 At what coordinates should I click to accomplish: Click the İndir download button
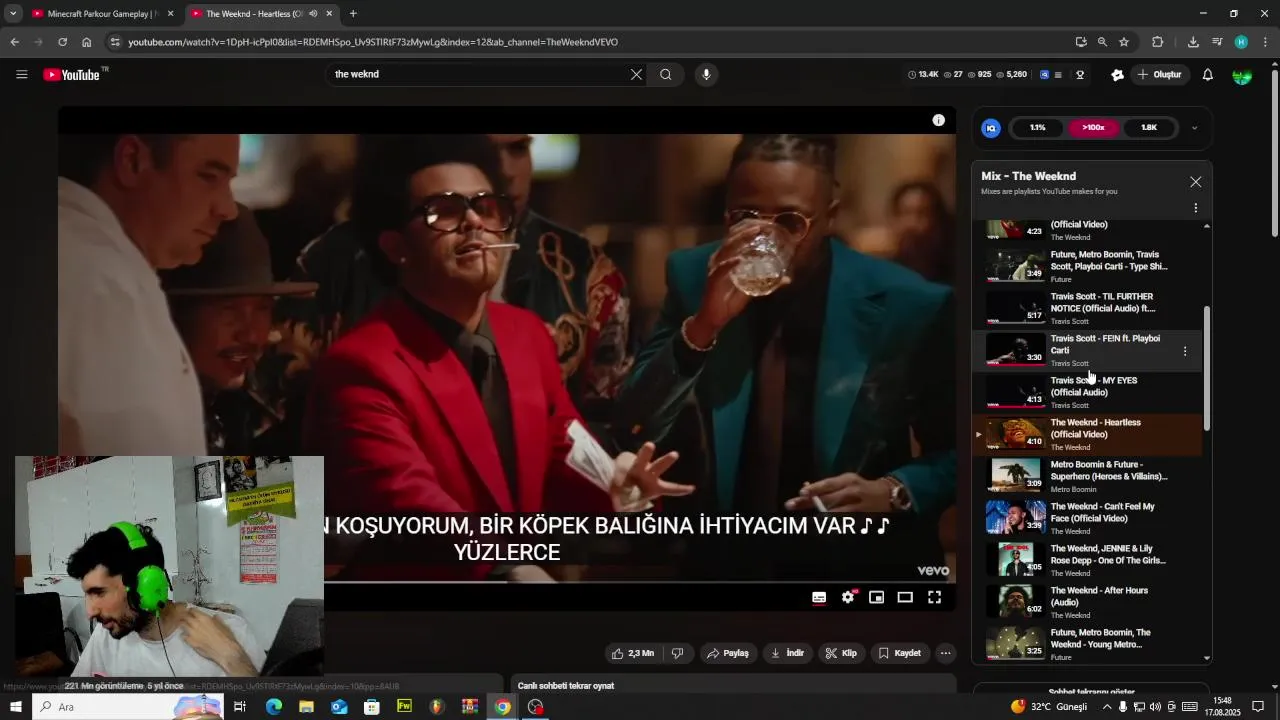(787, 653)
